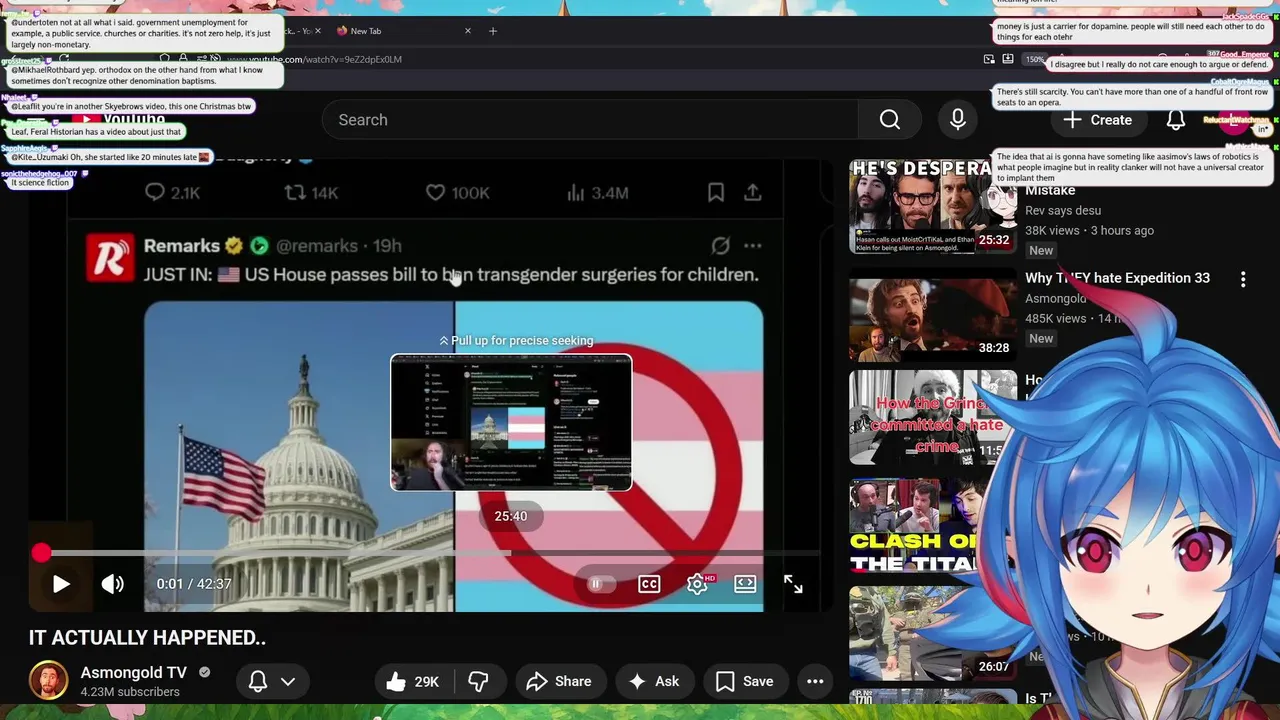Image resolution: width=1280 pixels, height=720 pixels.
Task: Focus the YouTube Search input field
Action: [x=590, y=120]
